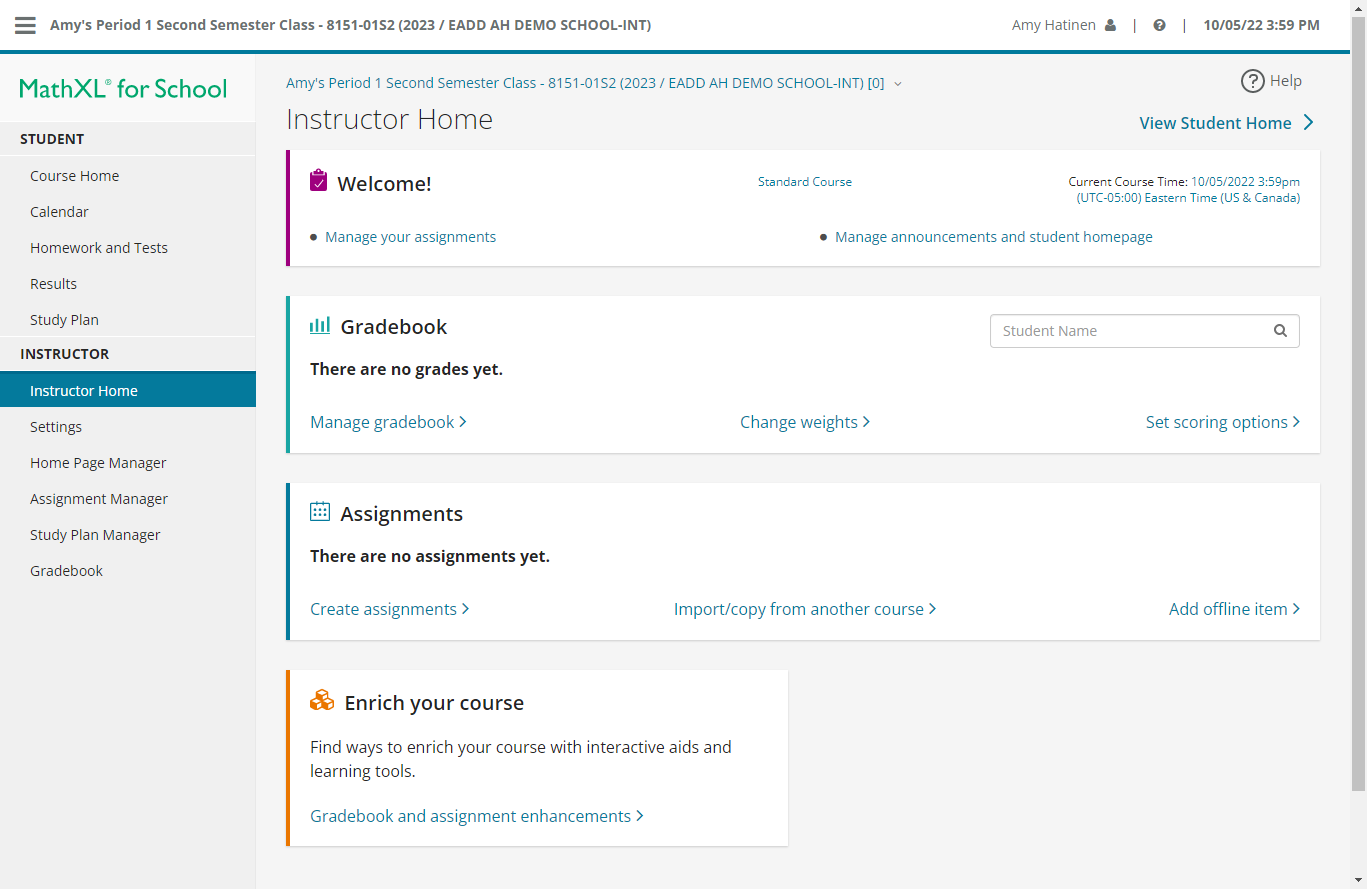The height and width of the screenshot is (889, 1367).
Task: Expand Set scoring options via its chevron
Action: click(x=1296, y=421)
